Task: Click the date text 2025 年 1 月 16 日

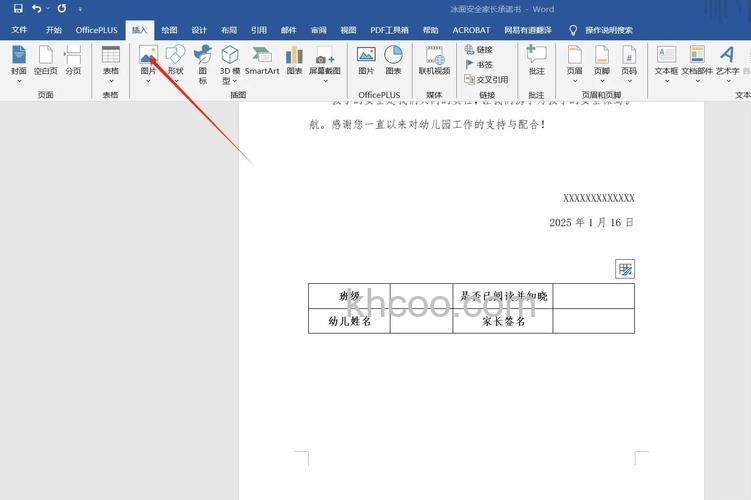Action: click(592, 222)
